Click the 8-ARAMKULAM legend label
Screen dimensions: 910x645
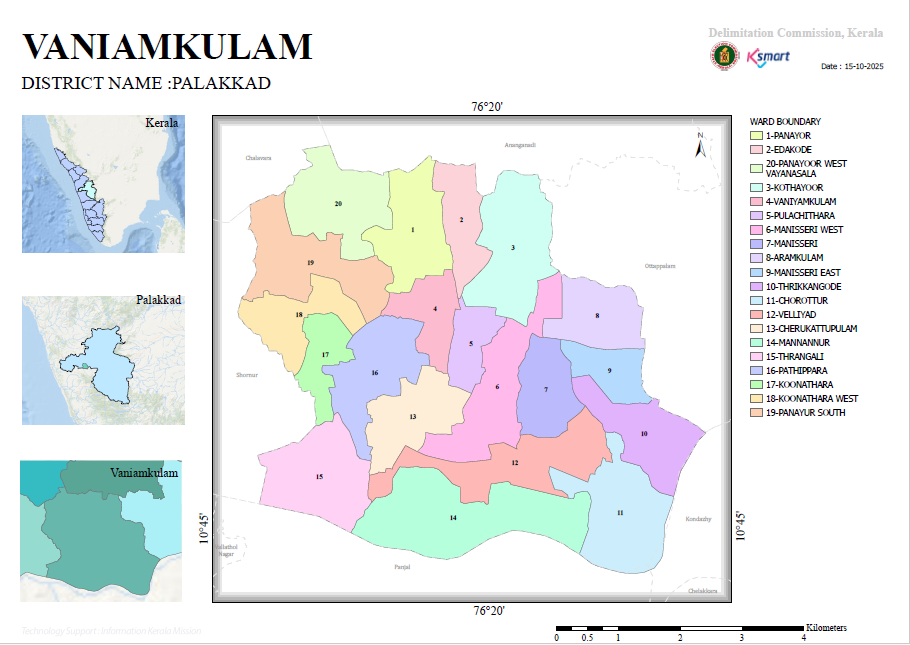tap(795, 258)
